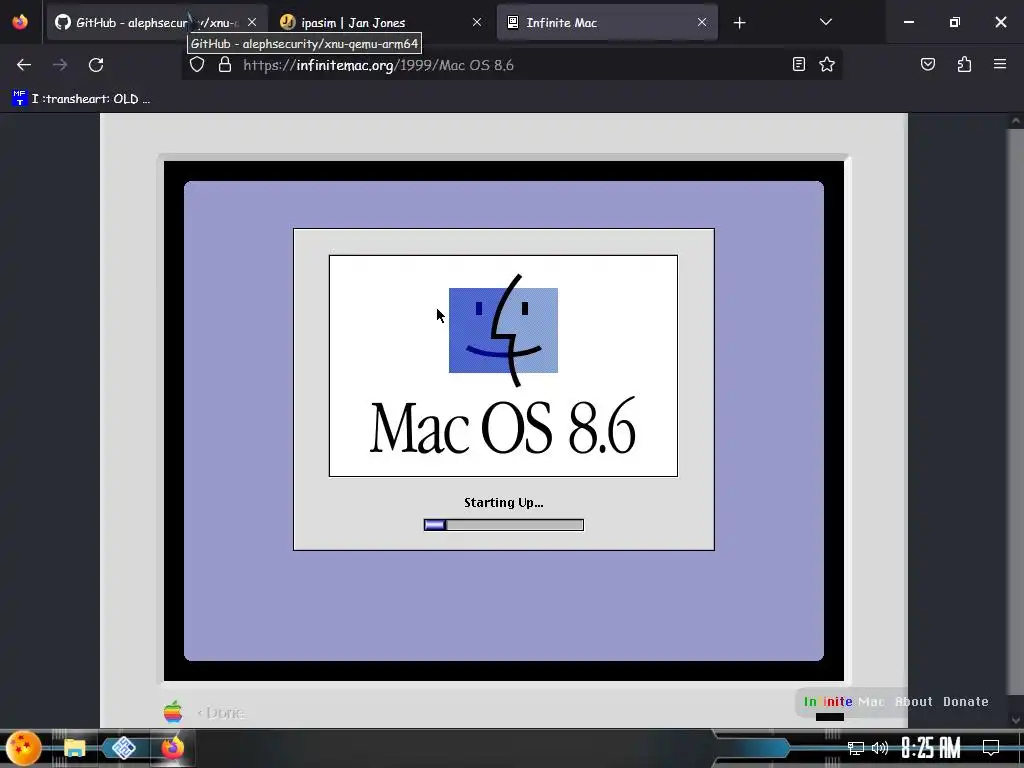
Task: Open the Infinite Mac home link
Action: click(x=844, y=702)
